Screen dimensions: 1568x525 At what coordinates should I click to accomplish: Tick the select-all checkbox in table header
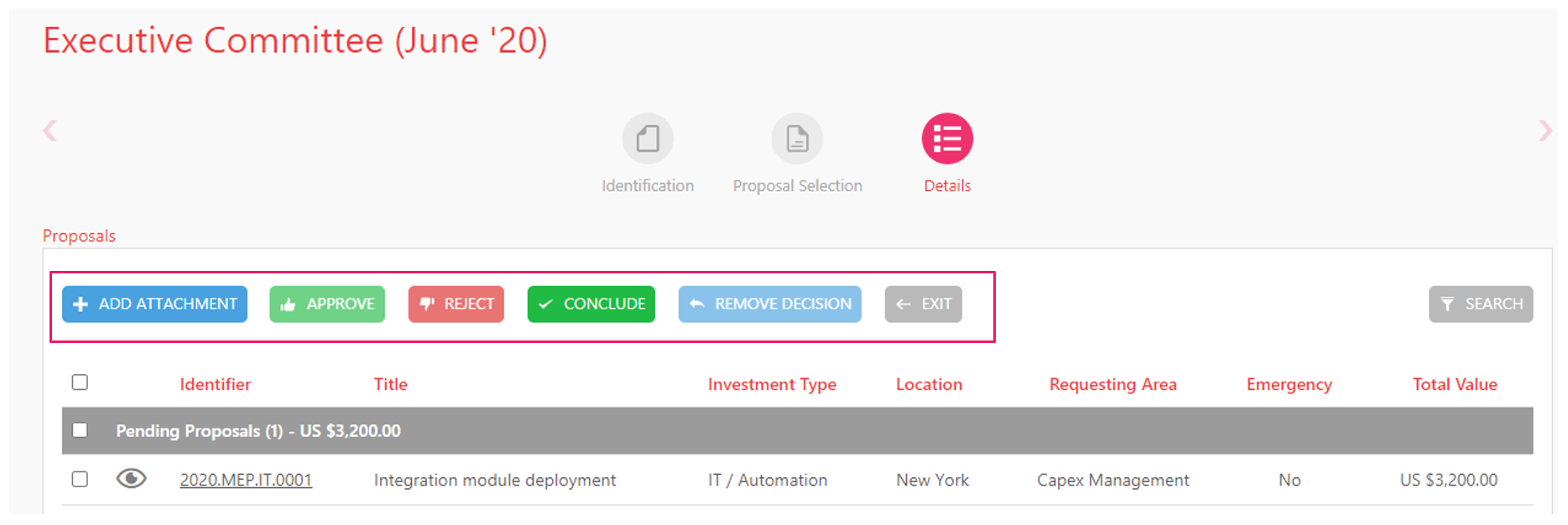pos(80,382)
